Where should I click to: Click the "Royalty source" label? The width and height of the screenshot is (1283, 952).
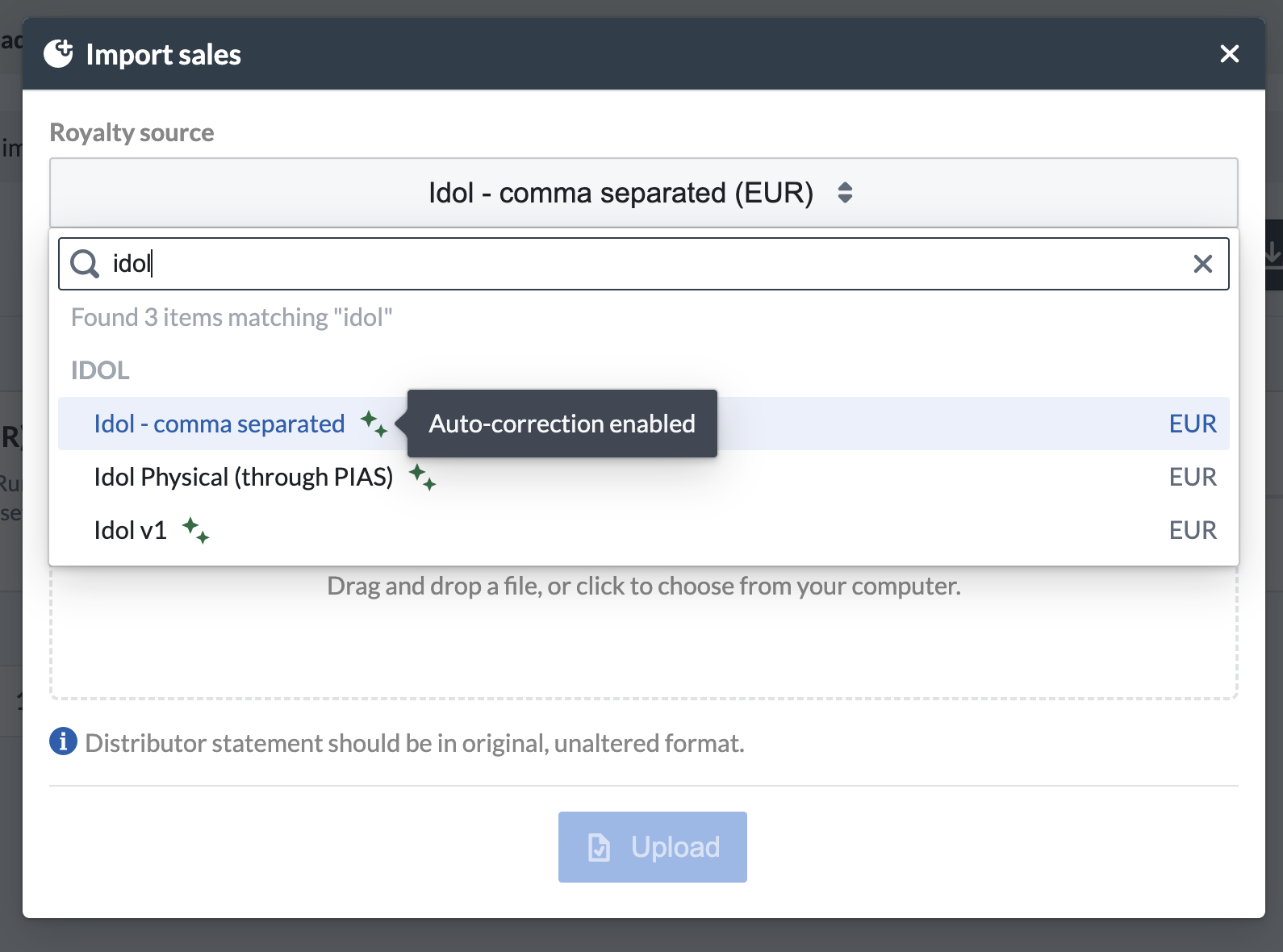[x=132, y=132]
